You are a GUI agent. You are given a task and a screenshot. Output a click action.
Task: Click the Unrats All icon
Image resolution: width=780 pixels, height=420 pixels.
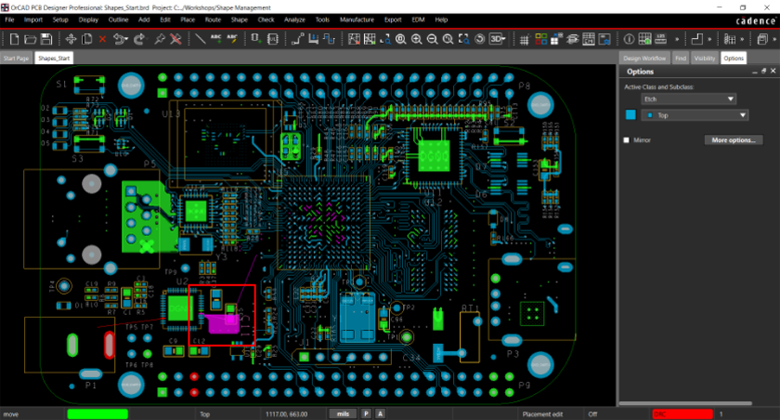(354, 39)
